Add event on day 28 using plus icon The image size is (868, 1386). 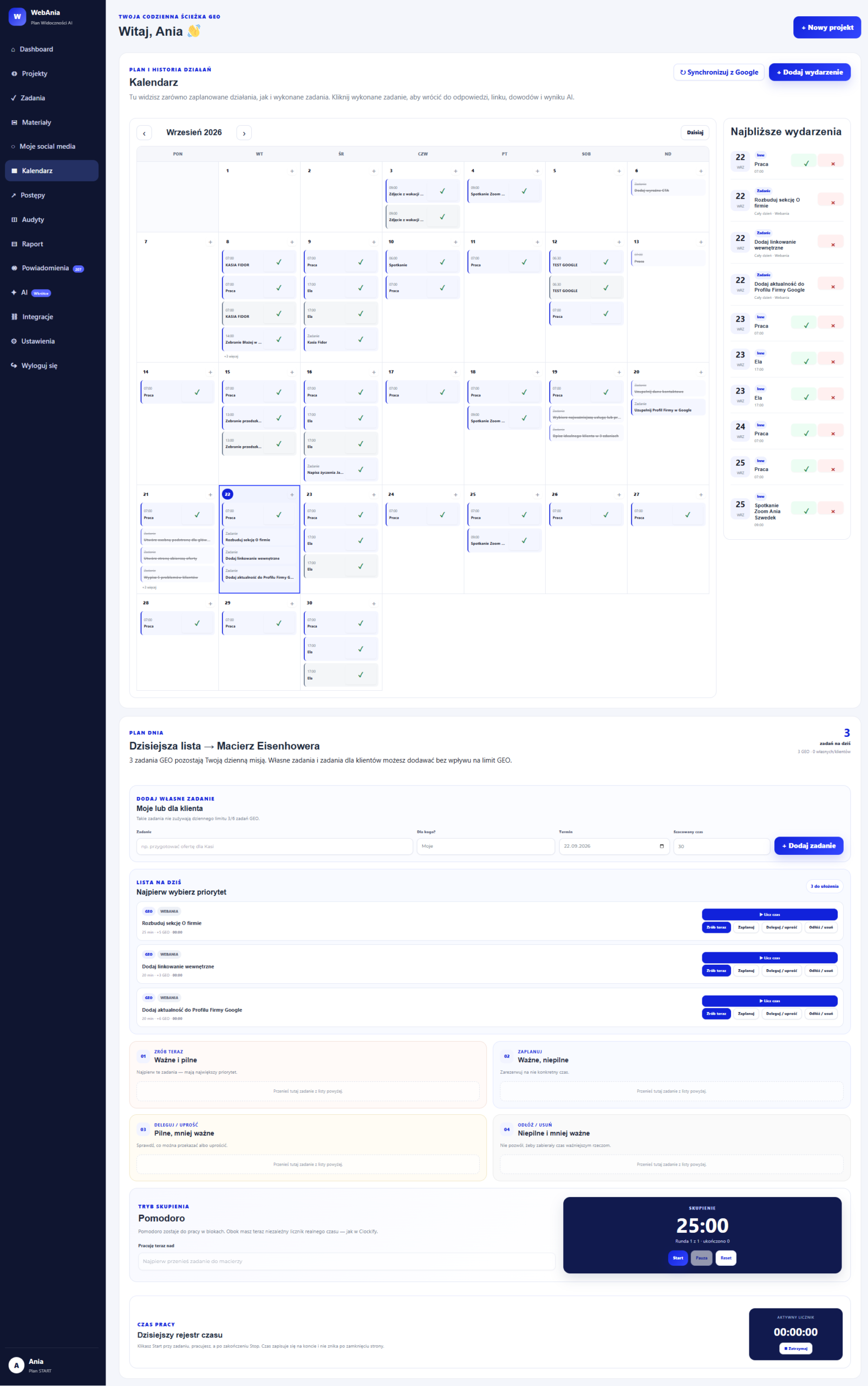(x=210, y=604)
